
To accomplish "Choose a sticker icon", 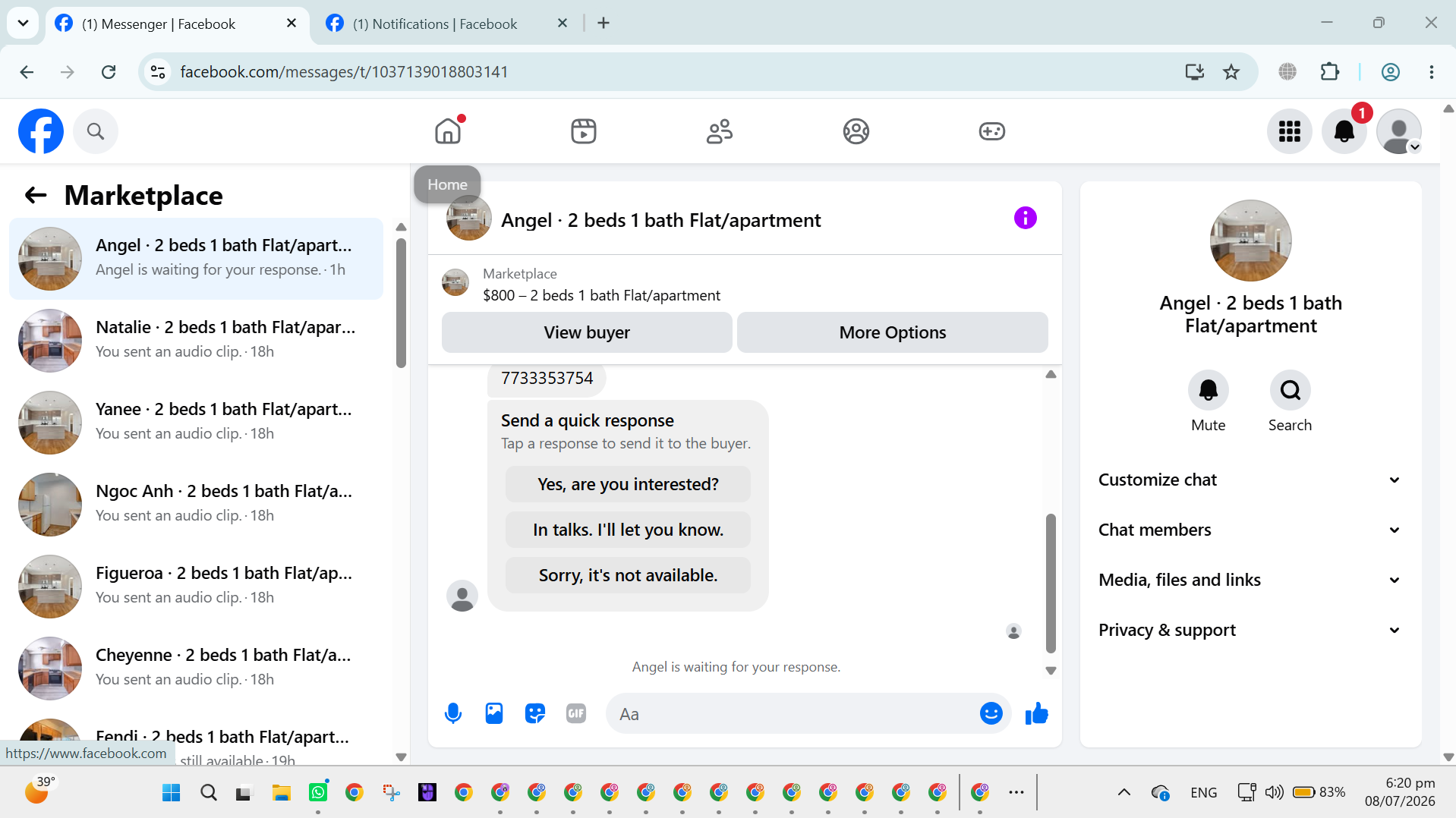I will tap(535, 713).
